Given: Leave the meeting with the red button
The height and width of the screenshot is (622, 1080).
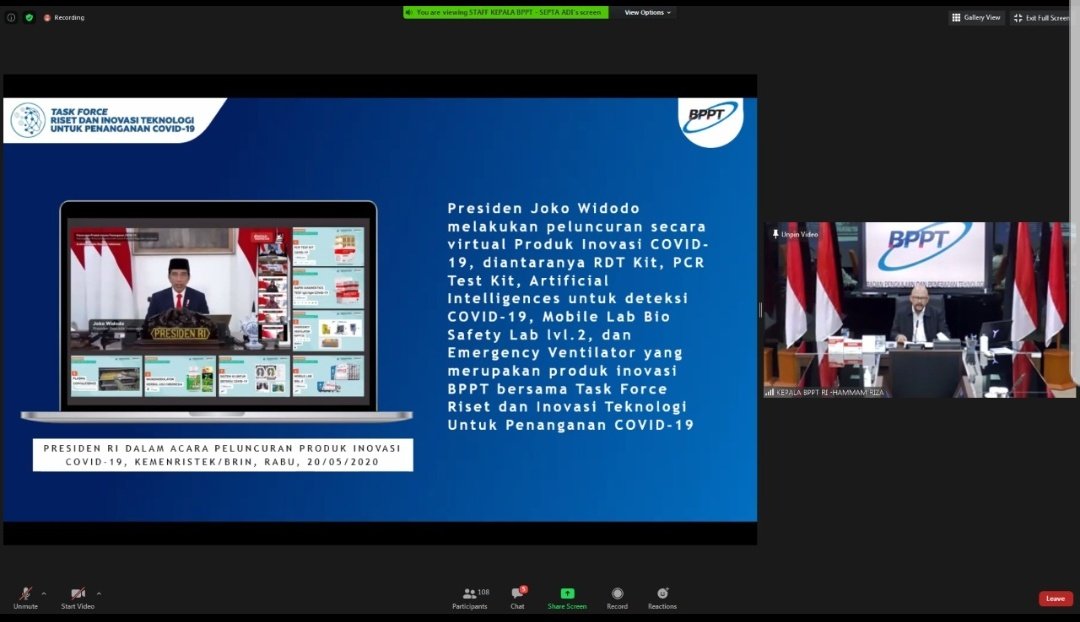Looking at the screenshot, I should pyautogui.click(x=1055, y=599).
